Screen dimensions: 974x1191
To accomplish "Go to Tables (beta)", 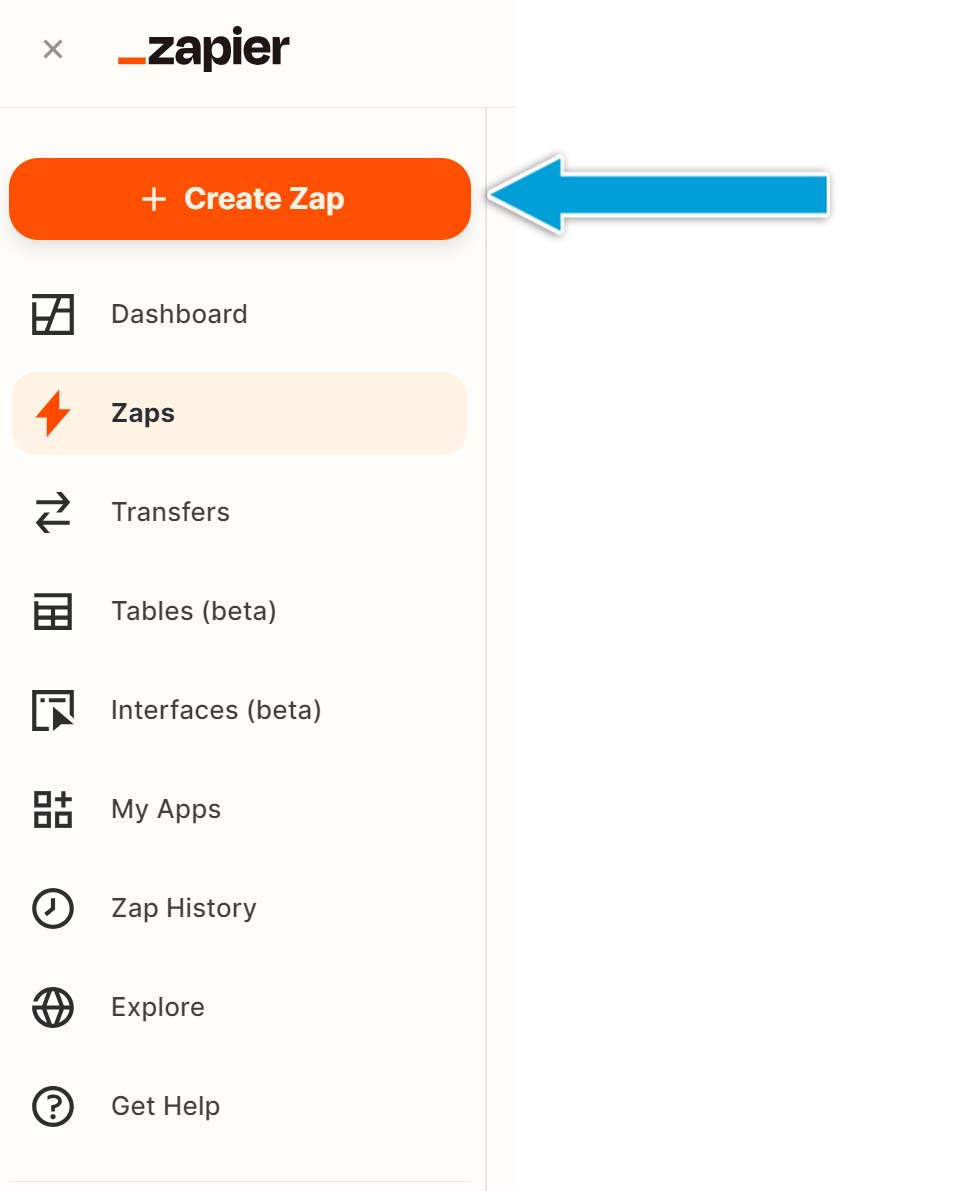I will [193, 611].
